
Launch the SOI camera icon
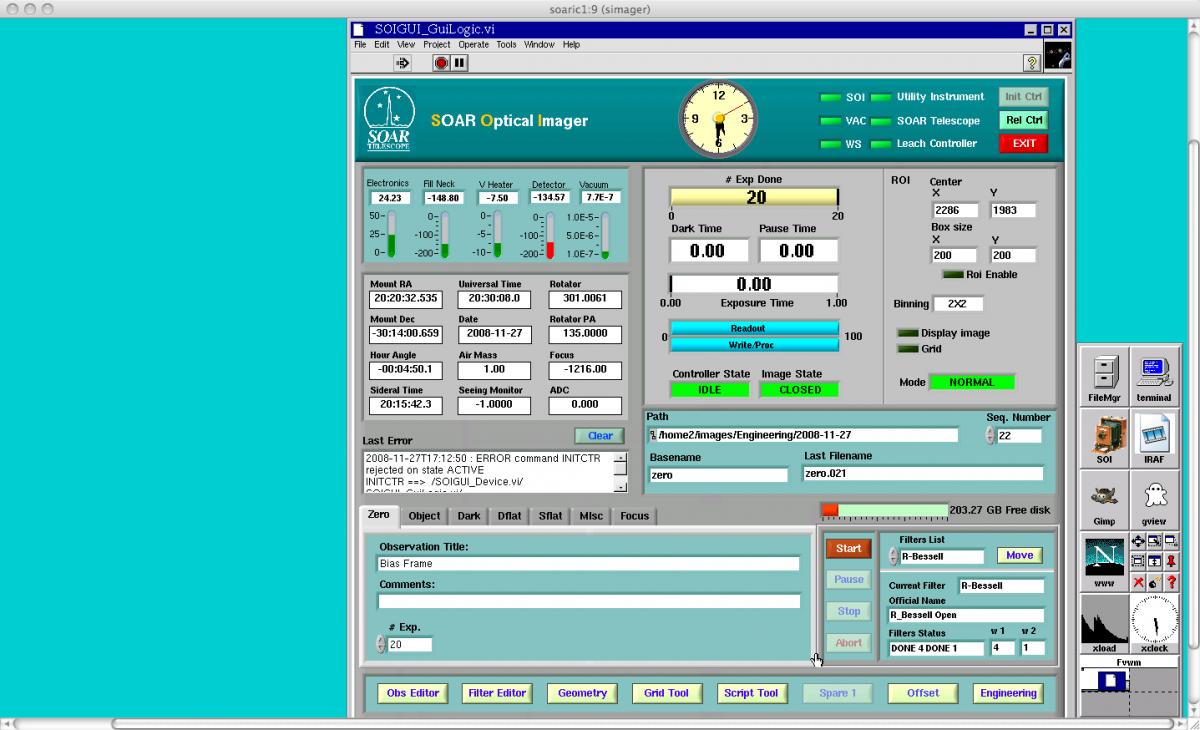(1104, 438)
